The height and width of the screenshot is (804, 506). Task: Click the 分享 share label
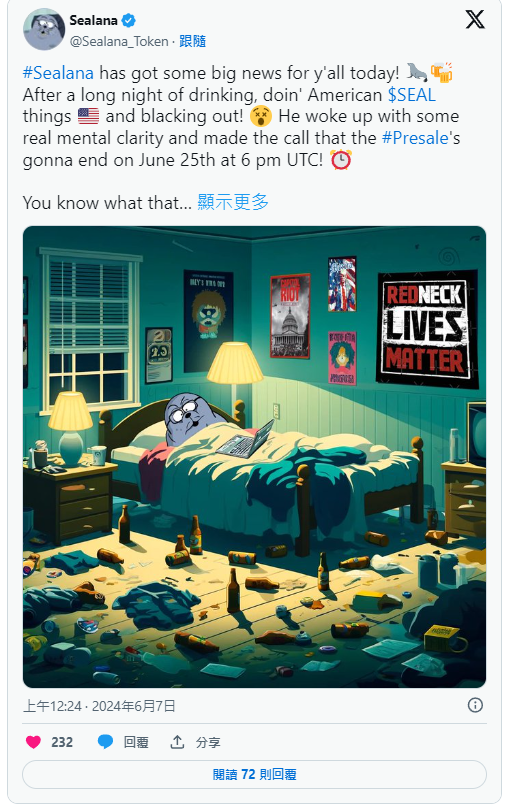point(208,742)
